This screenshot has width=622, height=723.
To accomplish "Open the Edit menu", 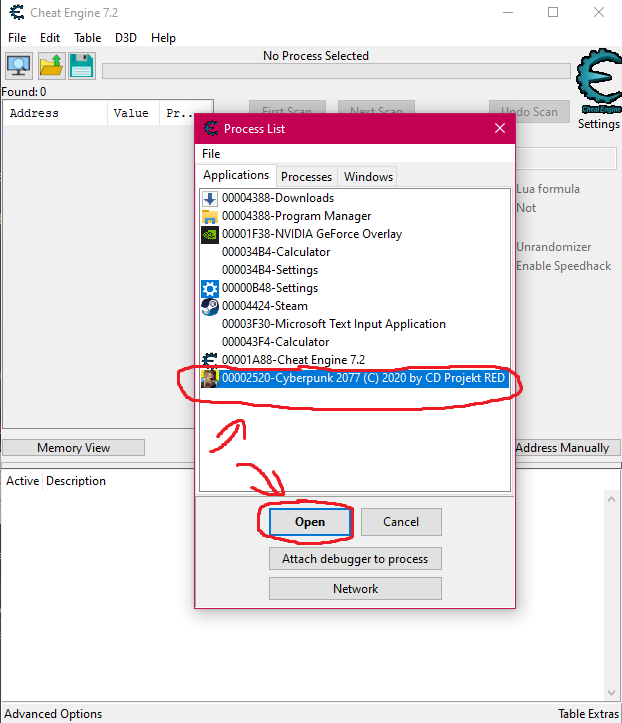I will [50, 38].
